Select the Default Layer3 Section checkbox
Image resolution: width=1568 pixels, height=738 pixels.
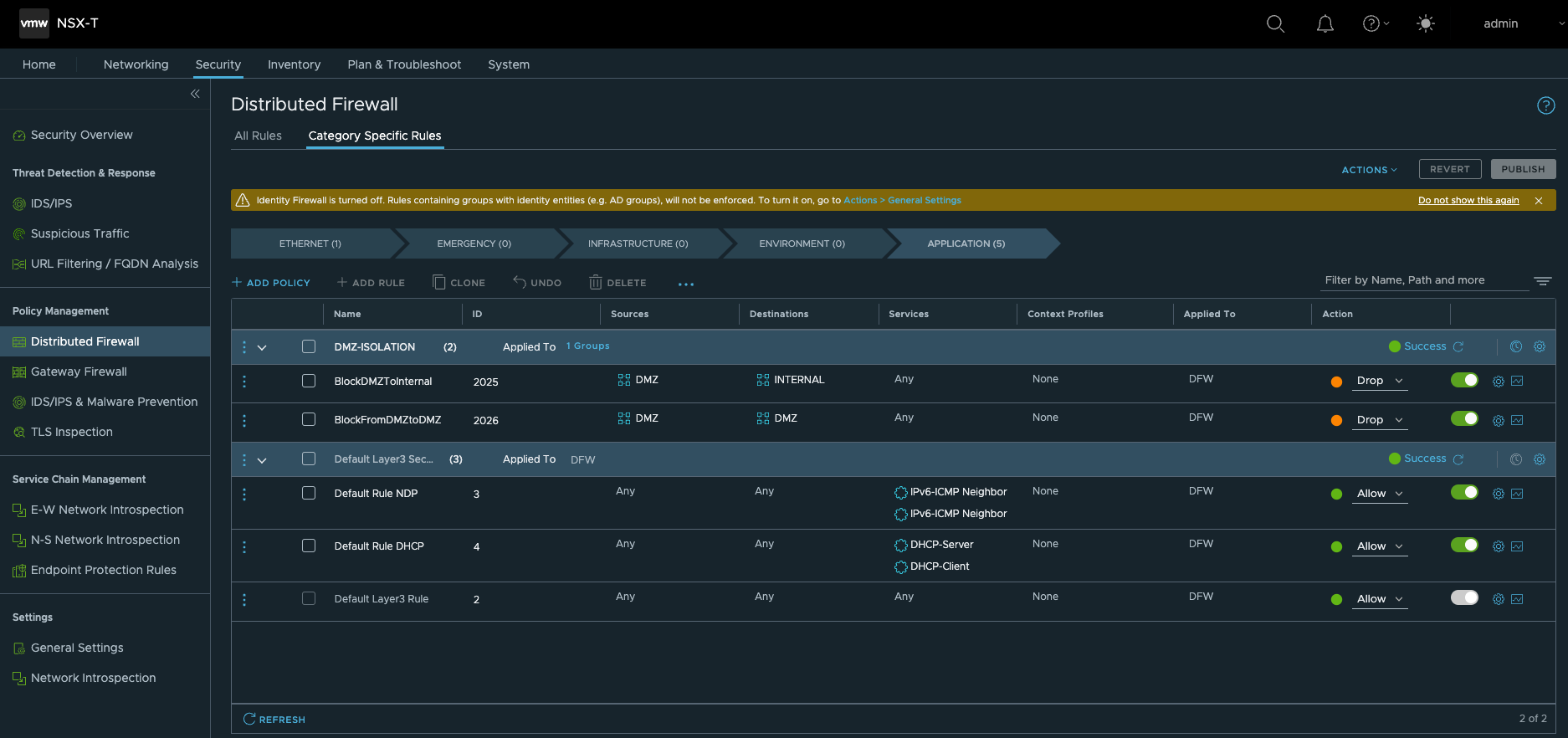pyautogui.click(x=309, y=459)
